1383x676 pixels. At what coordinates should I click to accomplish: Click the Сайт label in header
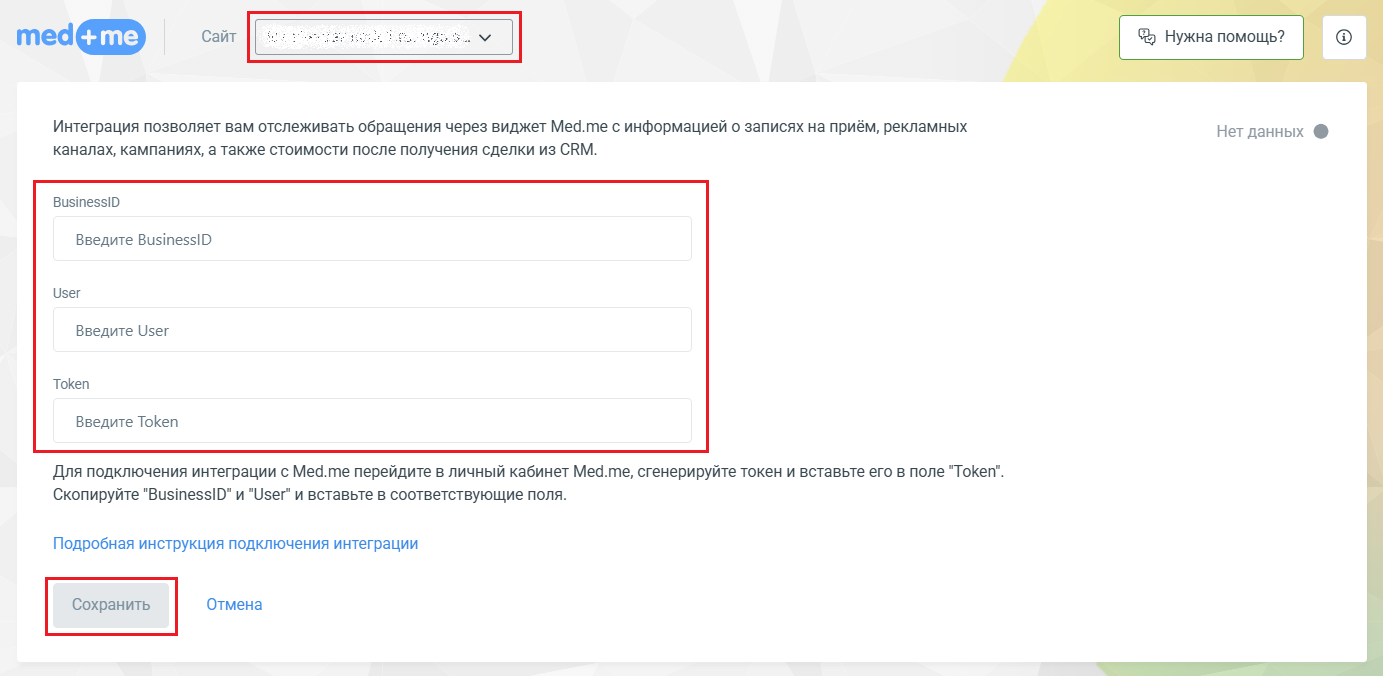218,37
